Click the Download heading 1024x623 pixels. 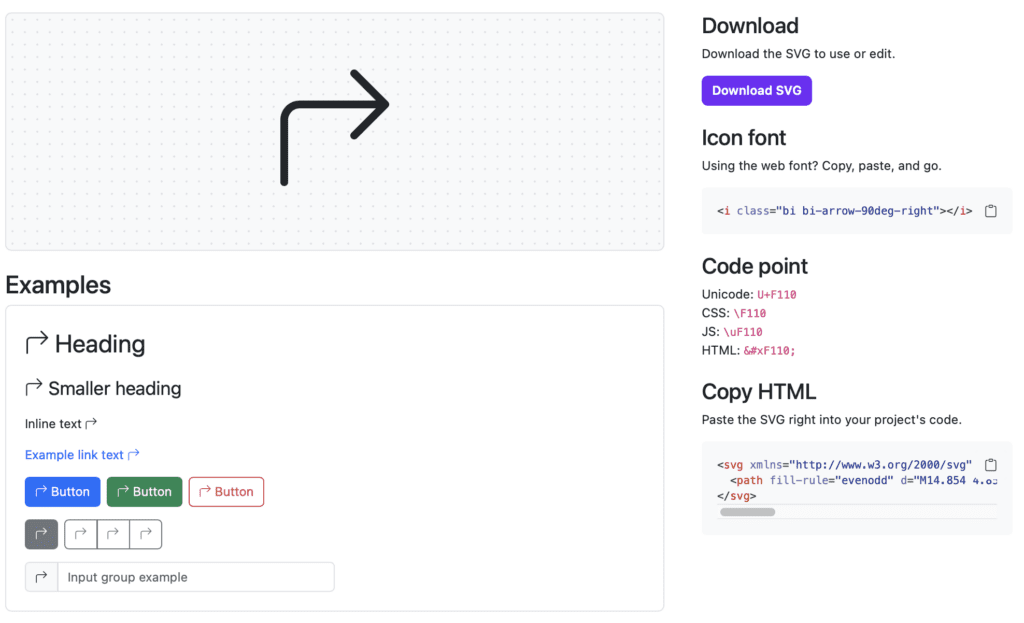[750, 25]
